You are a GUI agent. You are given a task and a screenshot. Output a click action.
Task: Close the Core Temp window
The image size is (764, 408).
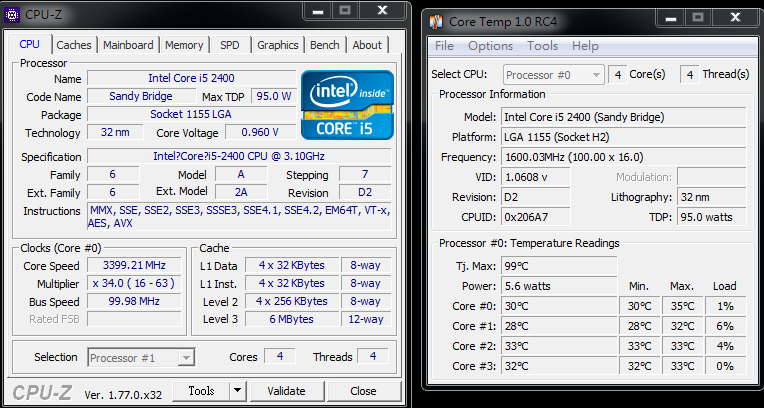tap(735, 18)
